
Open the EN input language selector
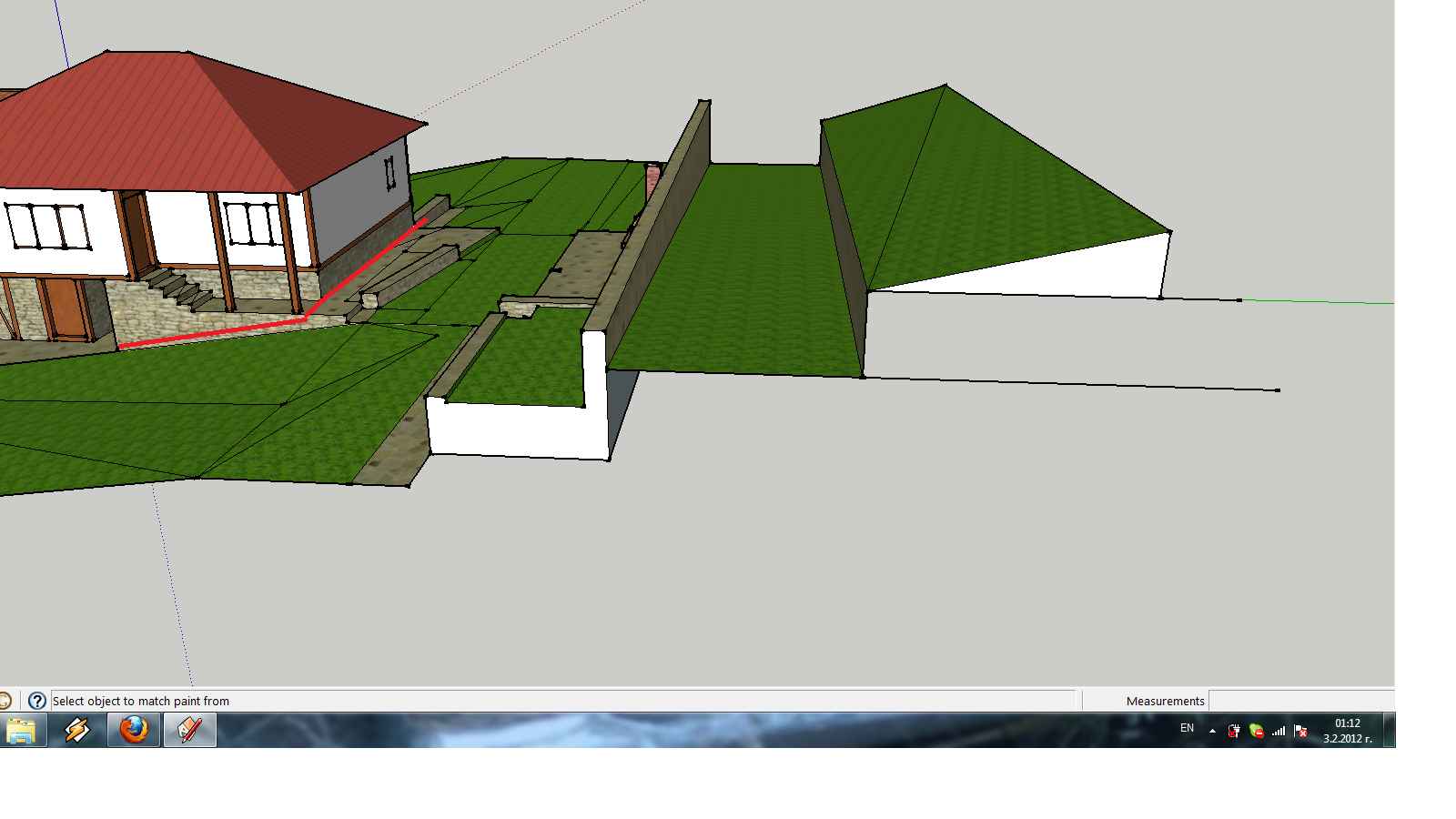pyautogui.click(x=1187, y=728)
